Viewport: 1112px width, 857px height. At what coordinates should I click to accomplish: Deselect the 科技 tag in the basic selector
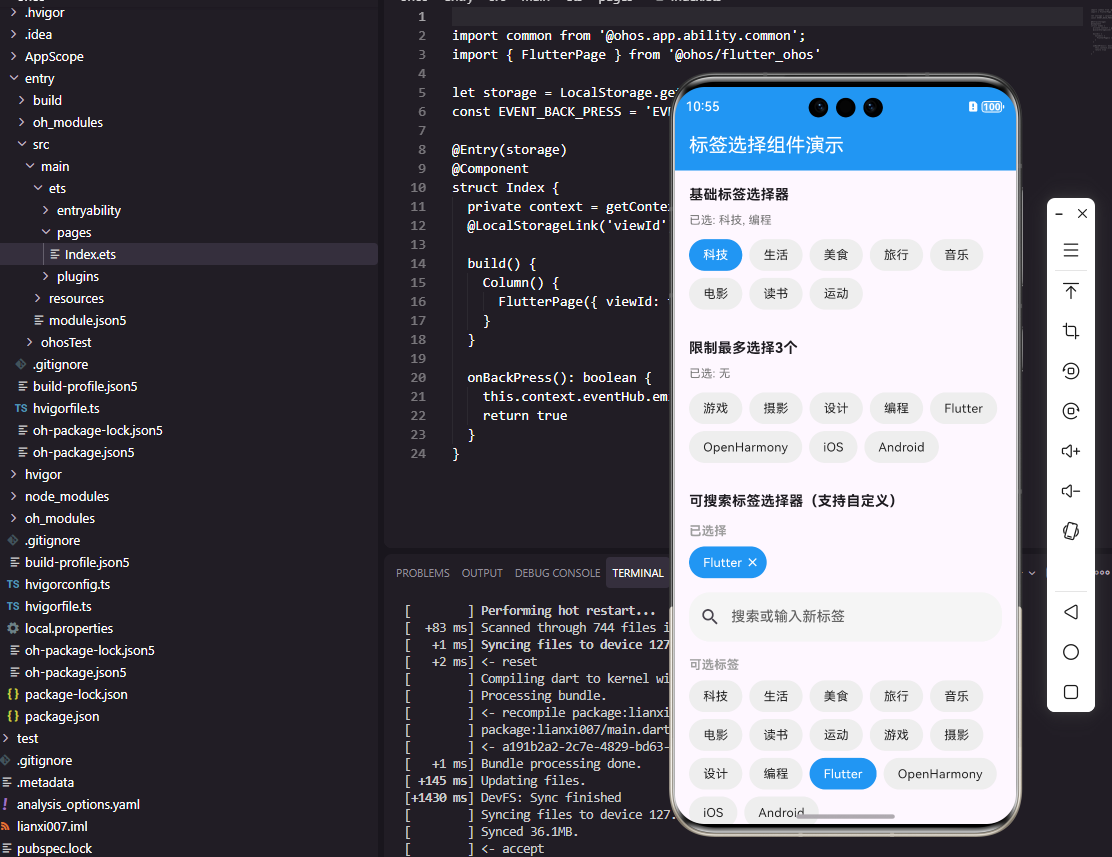(x=716, y=255)
